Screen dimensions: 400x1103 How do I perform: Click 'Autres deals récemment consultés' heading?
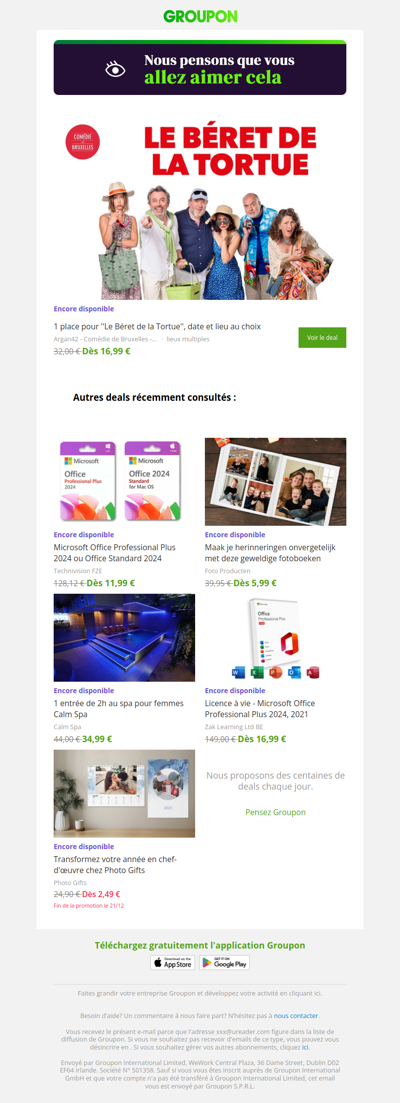[155, 397]
